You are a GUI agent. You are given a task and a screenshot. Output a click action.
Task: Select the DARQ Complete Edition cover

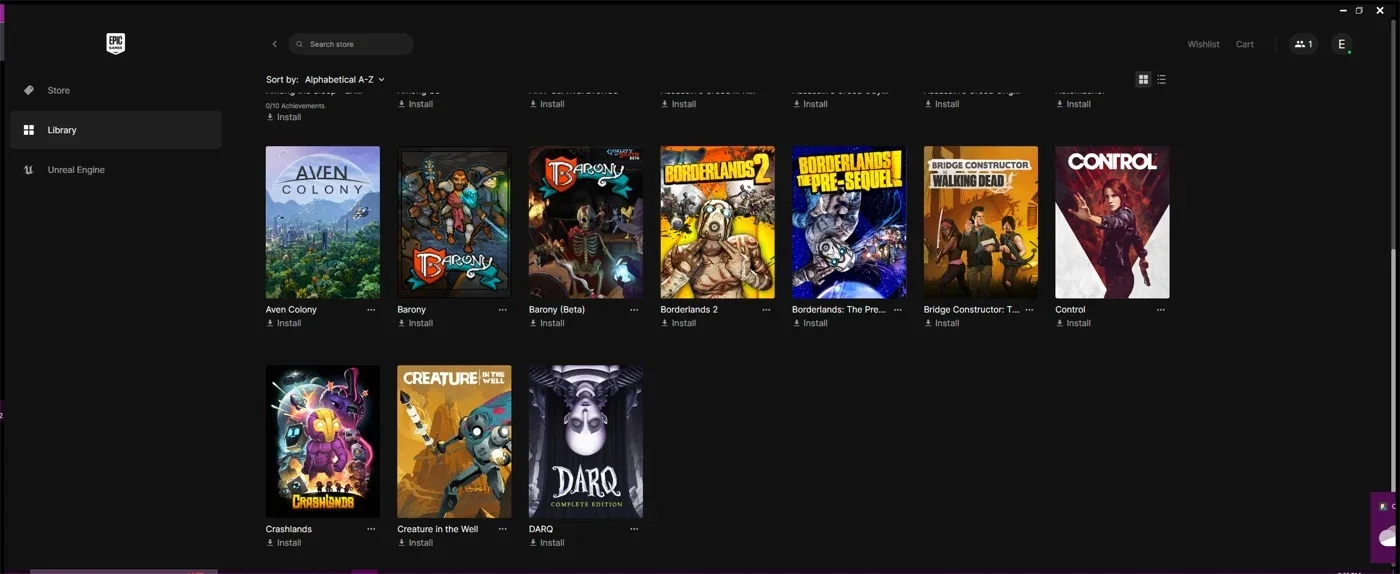[x=586, y=441]
